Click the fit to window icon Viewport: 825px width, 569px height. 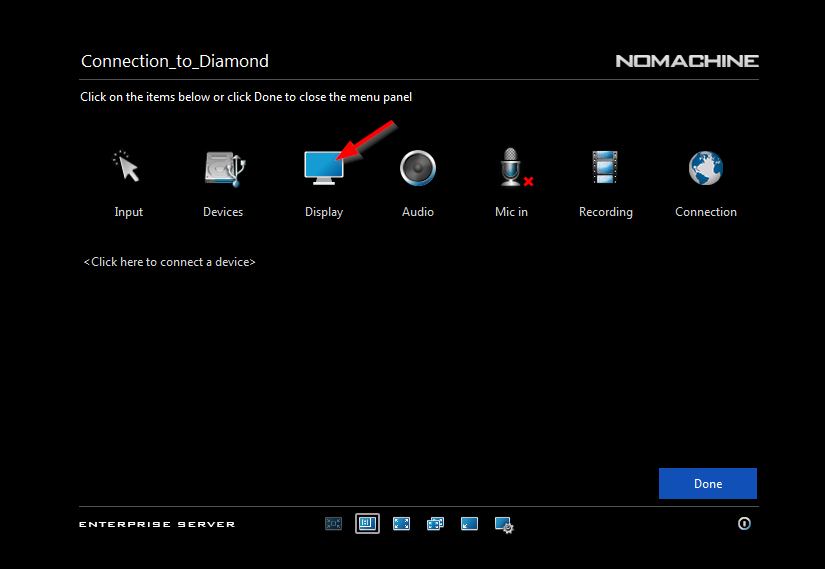pos(334,524)
